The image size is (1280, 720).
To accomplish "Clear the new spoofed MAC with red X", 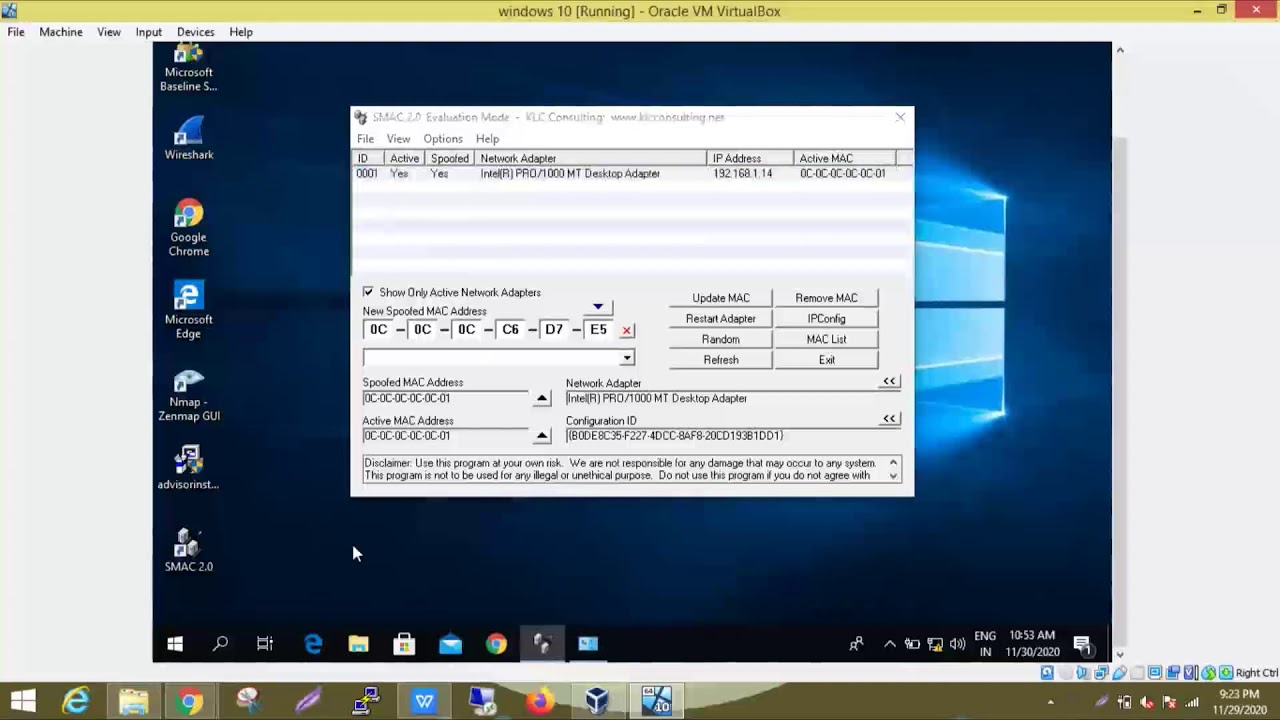I will coord(627,330).
